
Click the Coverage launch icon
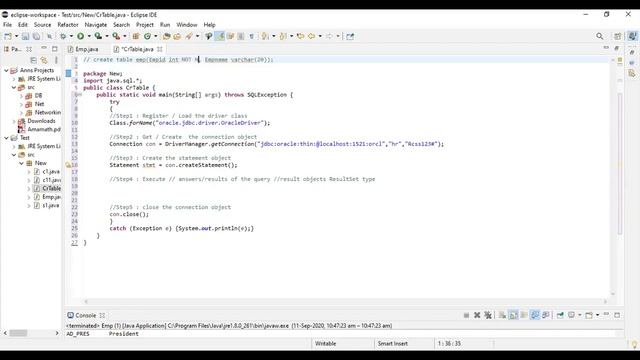[98, 36]
